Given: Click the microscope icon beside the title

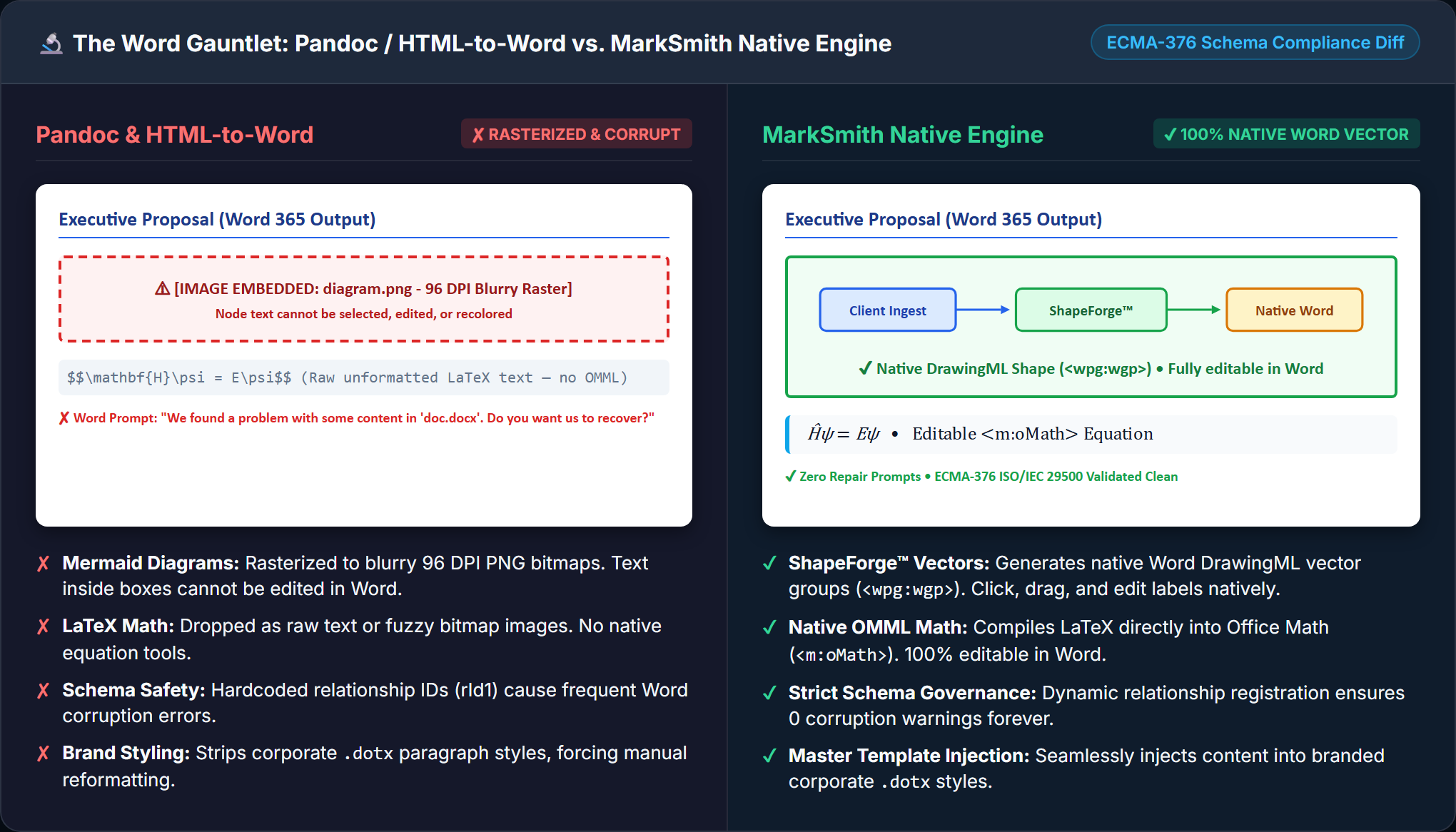Looking at the screenshot, I should [x=51, y=44].
